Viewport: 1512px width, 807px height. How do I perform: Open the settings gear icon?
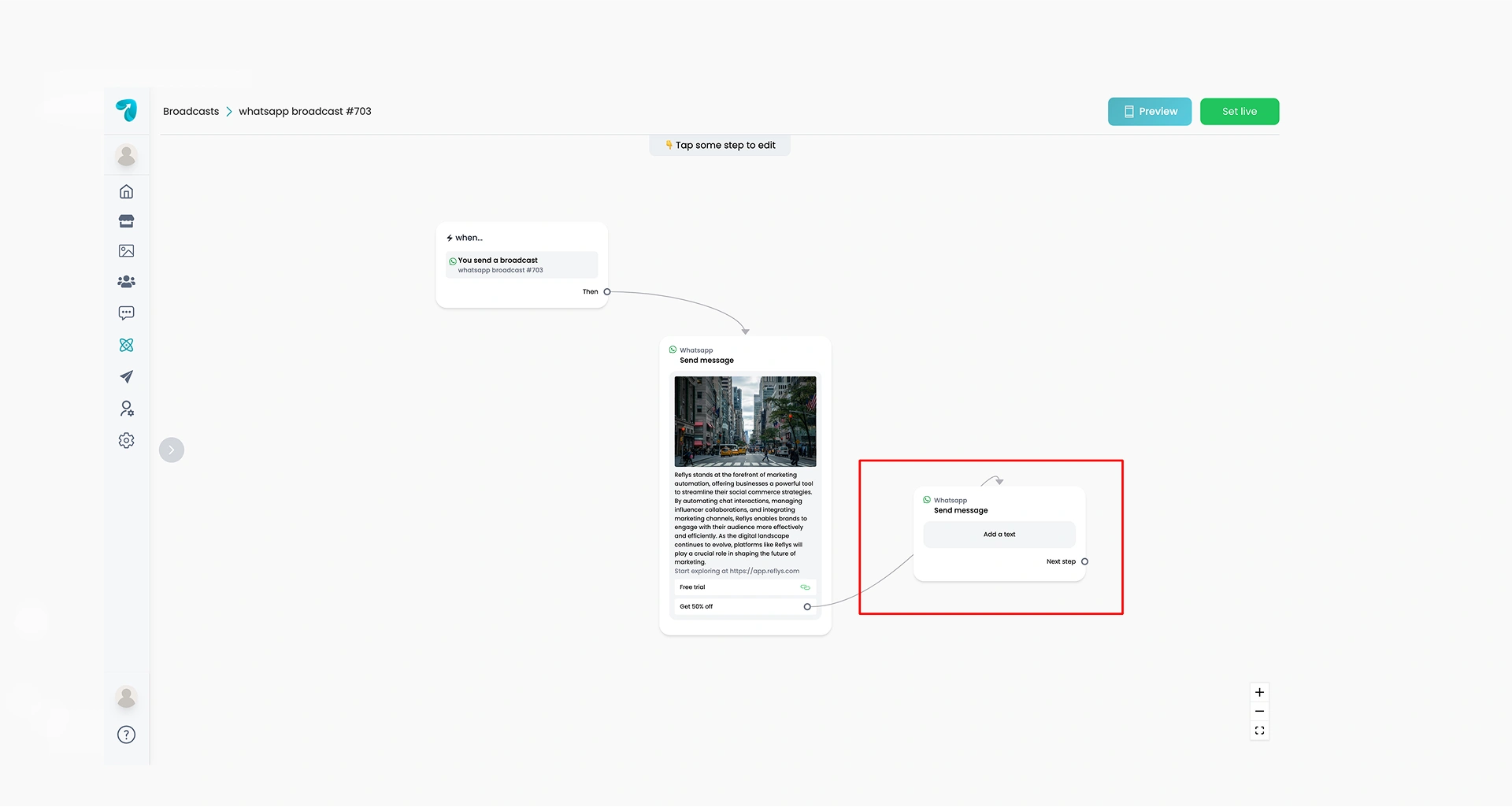(x=126, y=440)
